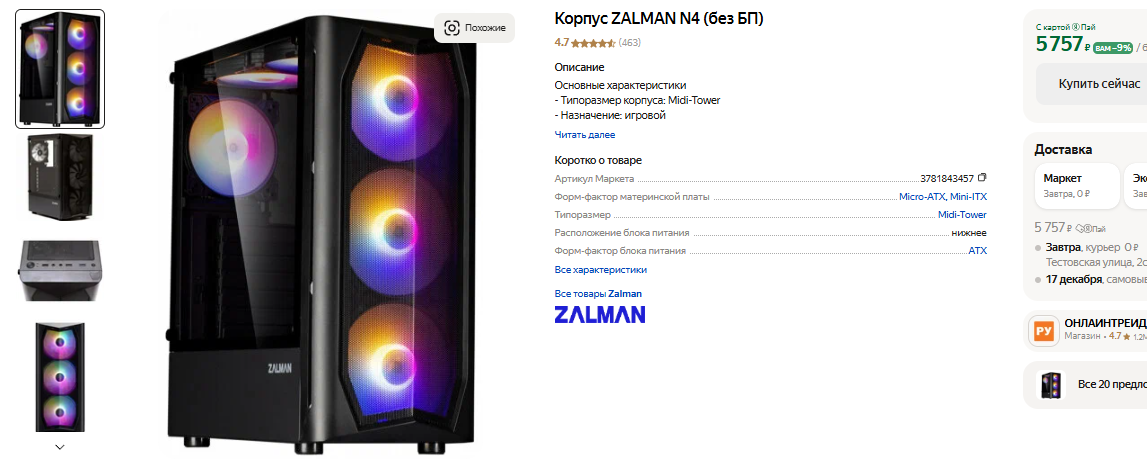1147x461 pixels.
Task: Select the second thumbnail showing open case side
Action: tap(60, 176)
